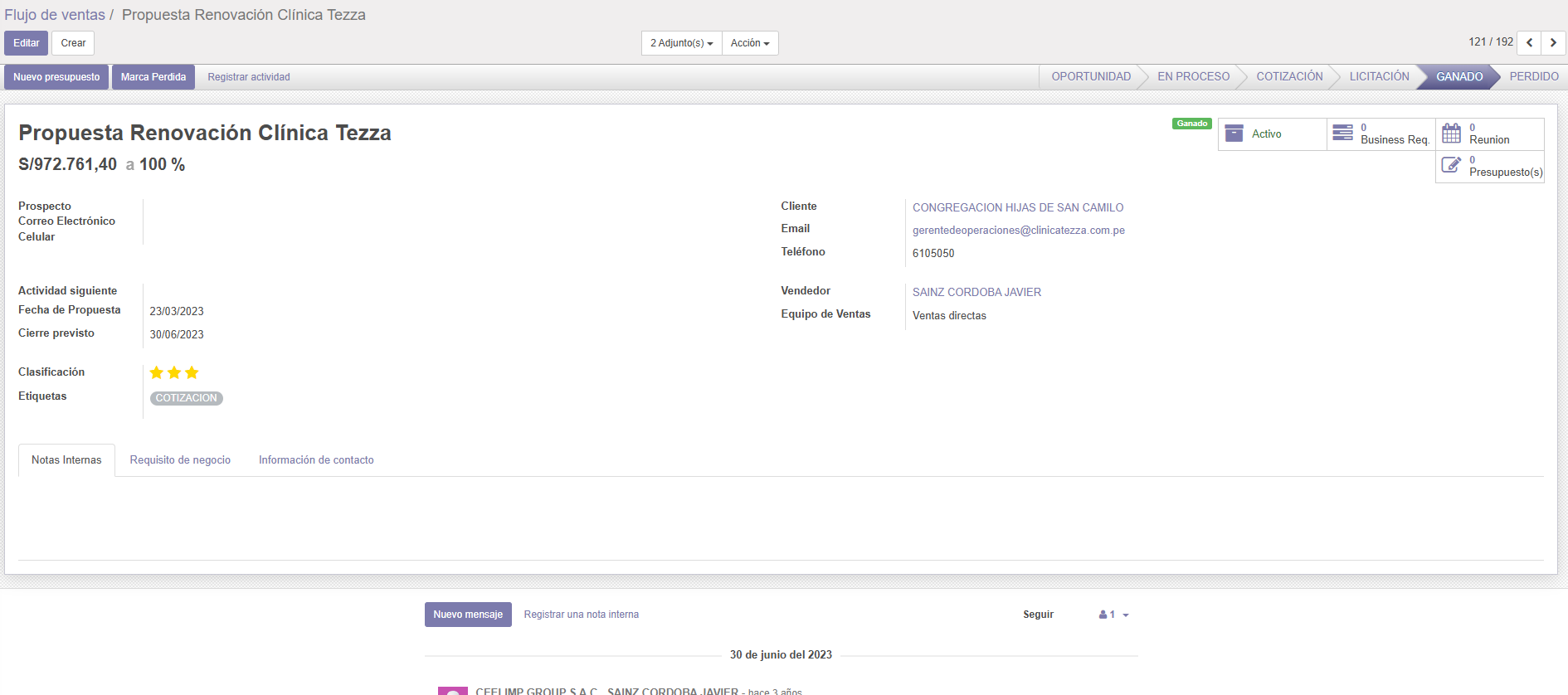Switch to the Notas Internas tab
The image size is (1568, 695).
click(x=66, y=460)
